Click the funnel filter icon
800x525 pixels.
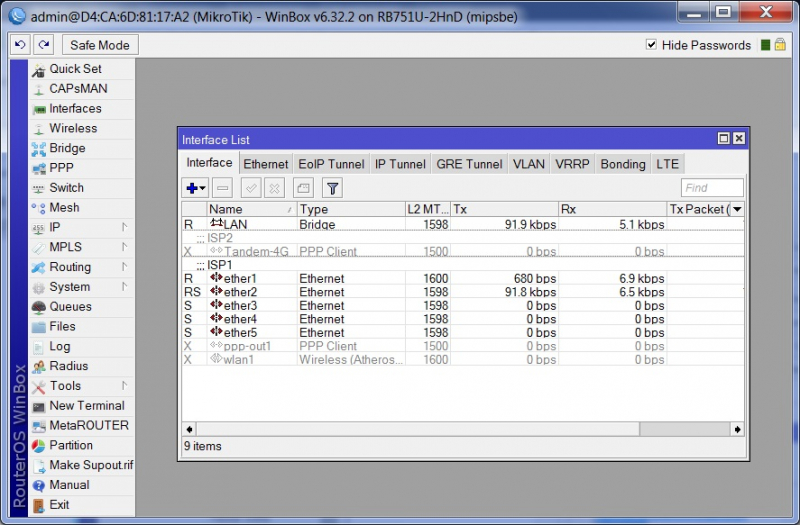click(333, 188)
